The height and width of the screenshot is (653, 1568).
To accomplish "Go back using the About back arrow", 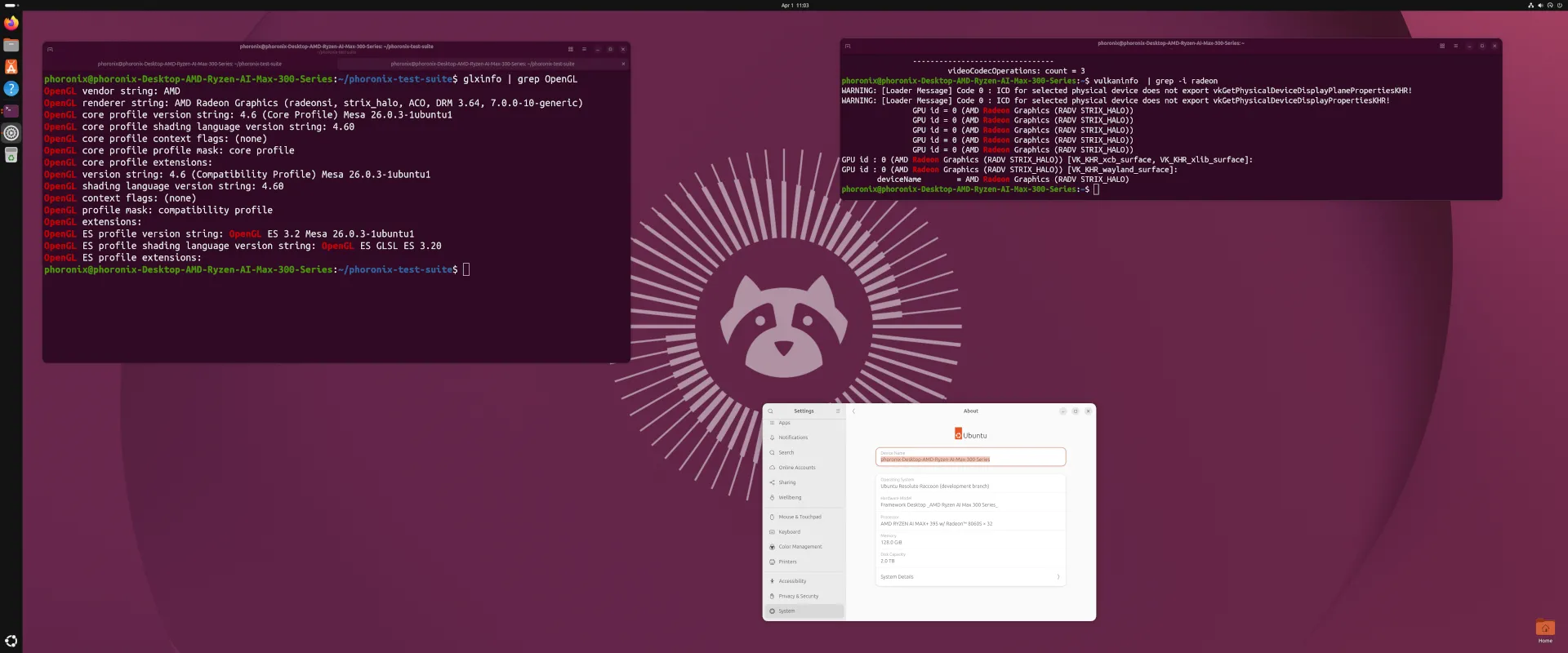I will [x=853, y=411].
